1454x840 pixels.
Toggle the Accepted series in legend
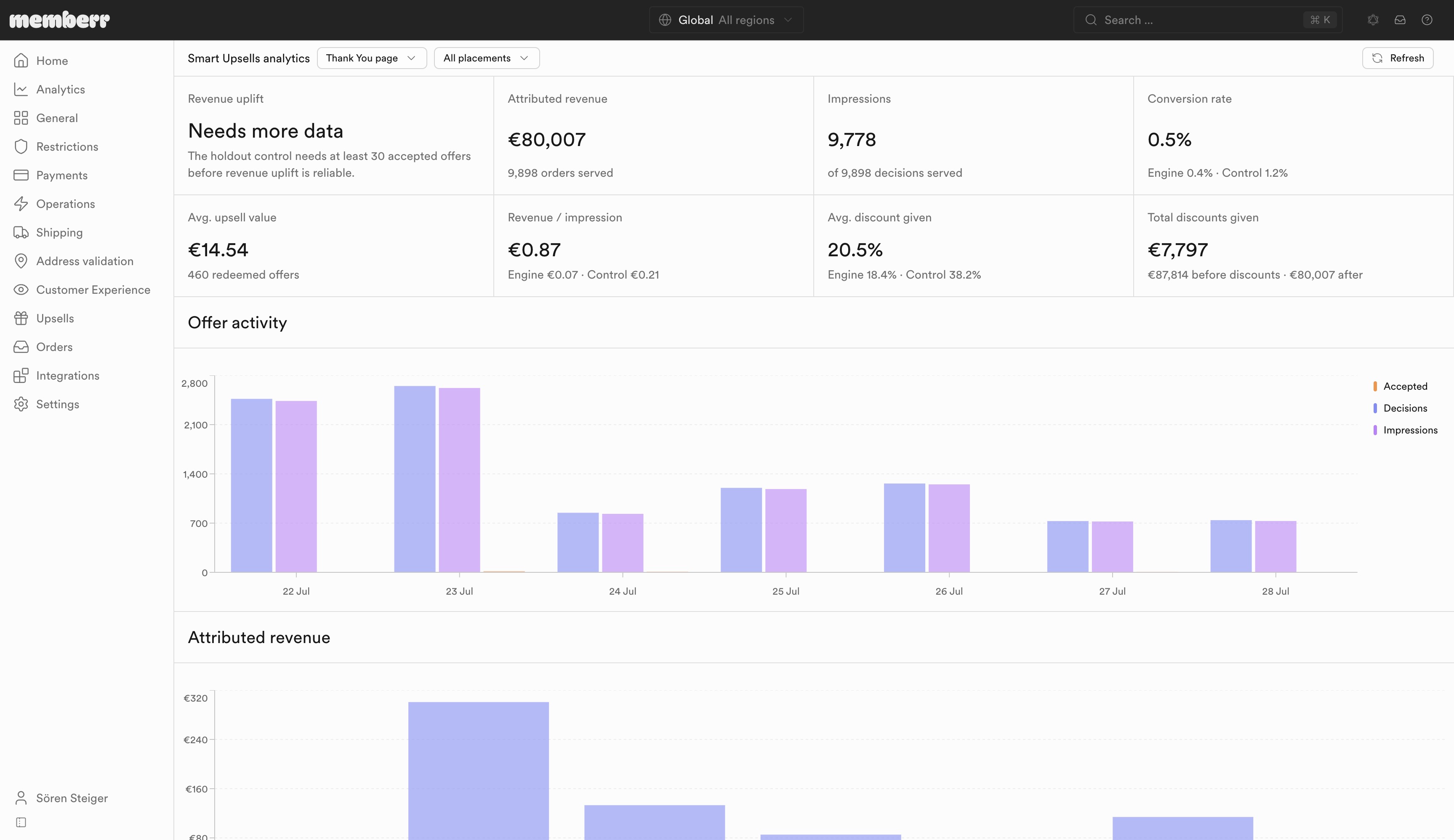[x=1401, y=386]
